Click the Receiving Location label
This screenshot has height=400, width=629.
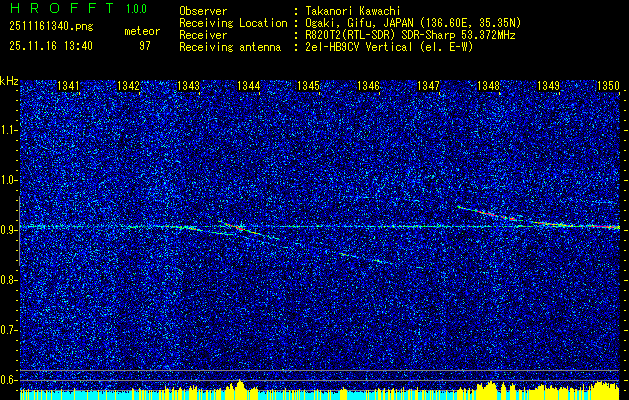click(x=233, y=23)
